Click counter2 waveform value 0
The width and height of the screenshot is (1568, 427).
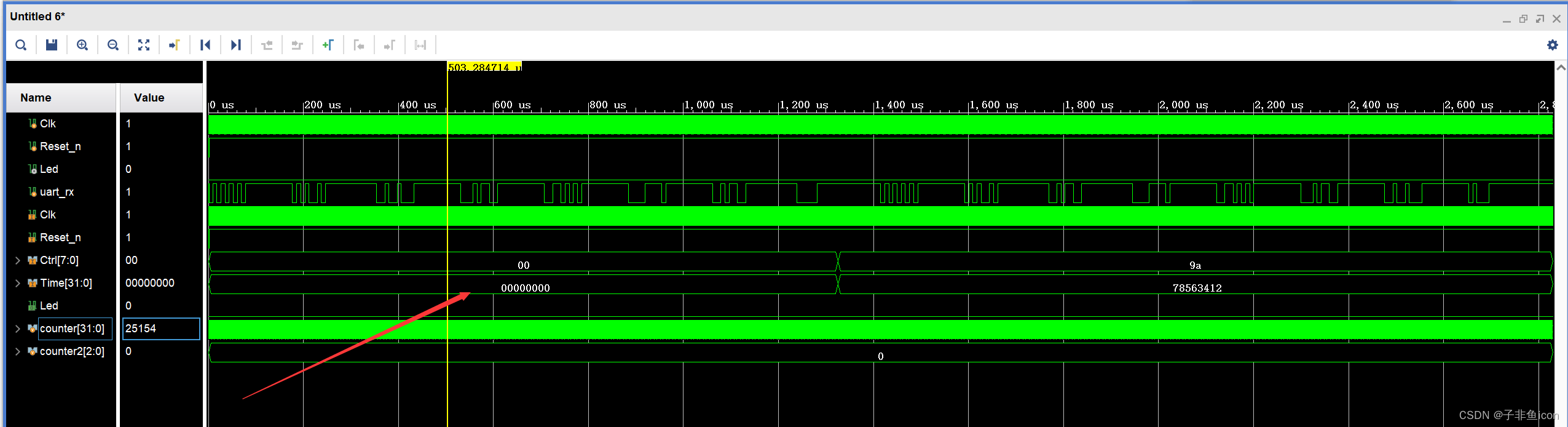(881, 356)
